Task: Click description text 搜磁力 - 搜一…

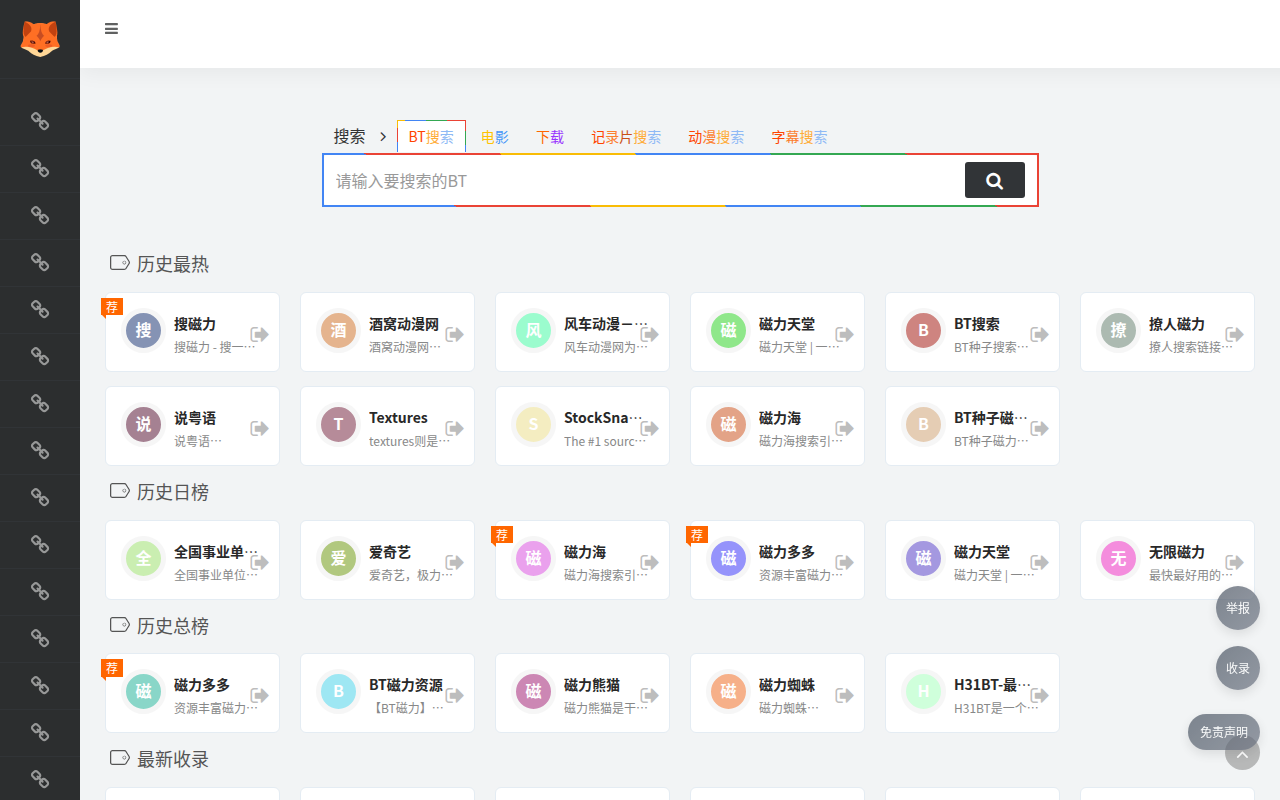Action: click(x=215, y=347)
